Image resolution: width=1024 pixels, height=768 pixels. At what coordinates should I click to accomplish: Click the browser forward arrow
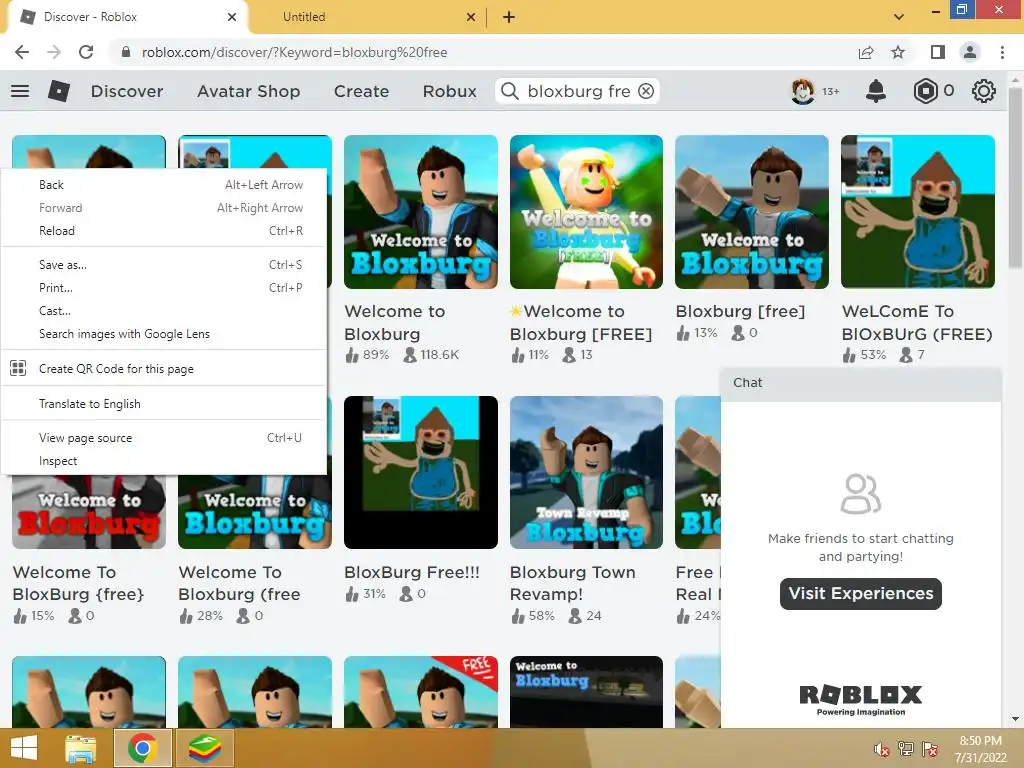pos(54,52)
